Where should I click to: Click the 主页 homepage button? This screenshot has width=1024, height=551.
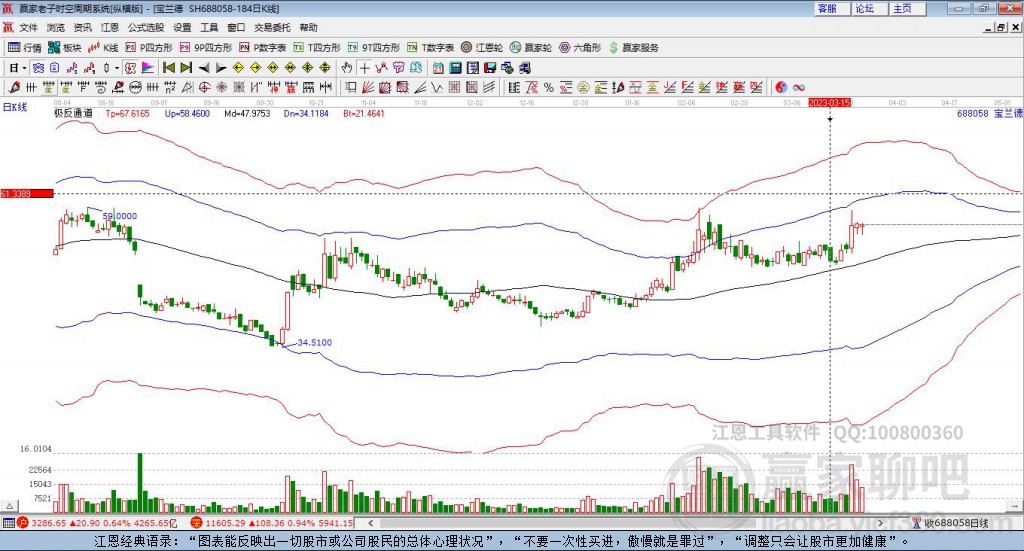point(908,8)
